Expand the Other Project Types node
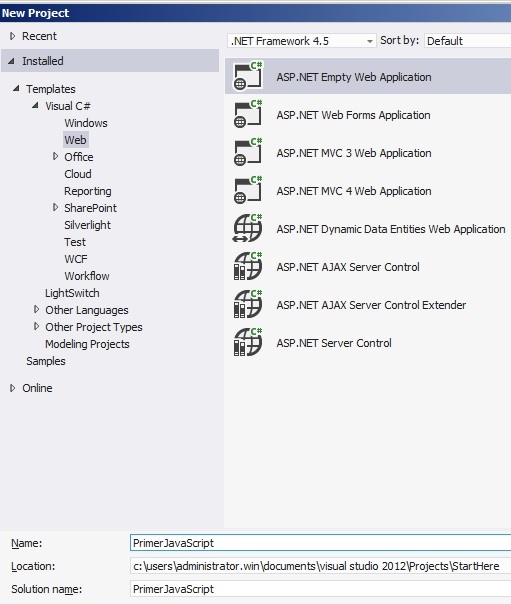 [x=36, y=326]
